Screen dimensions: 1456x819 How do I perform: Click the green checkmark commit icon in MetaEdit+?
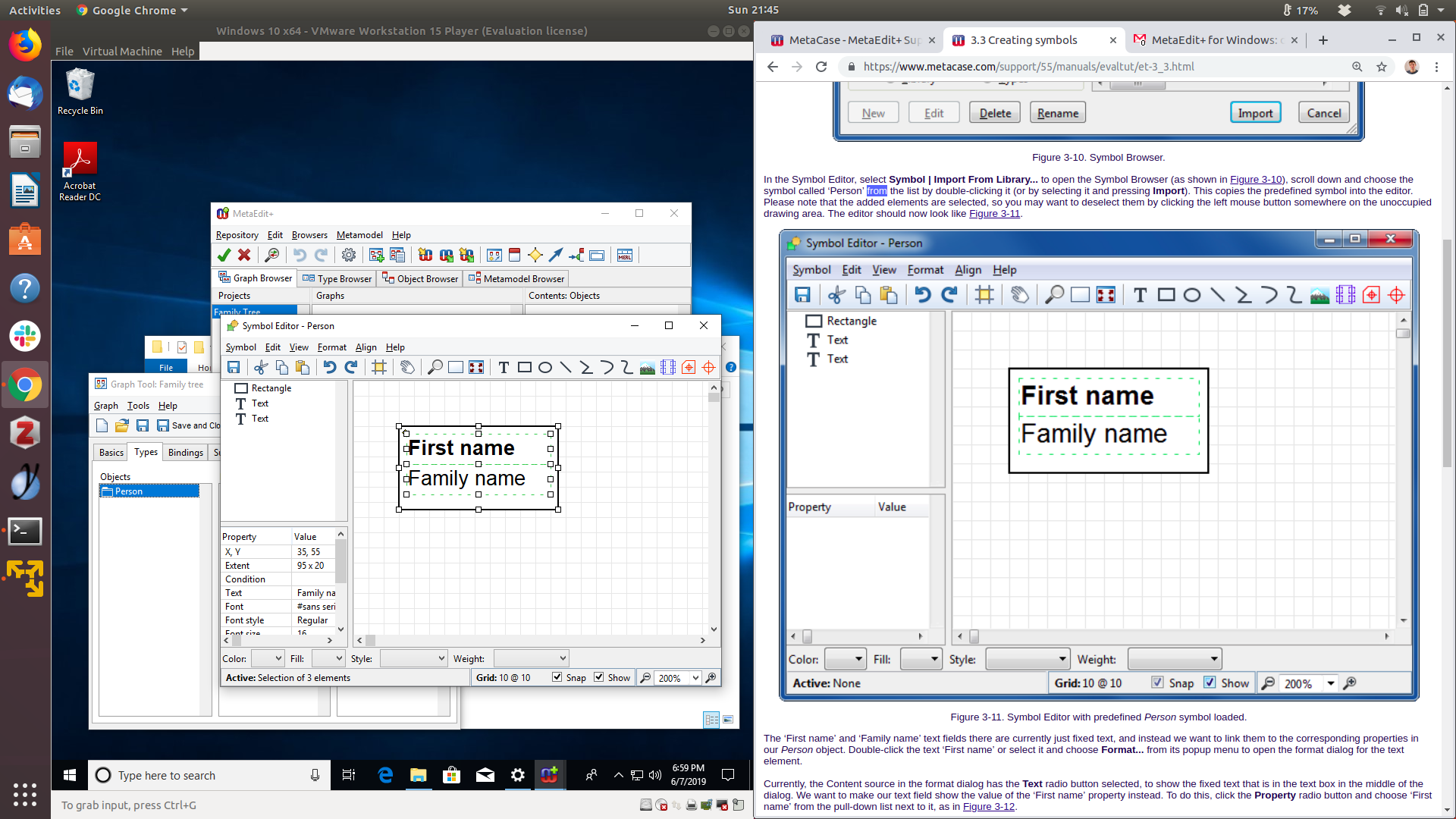tap(224, 256)
